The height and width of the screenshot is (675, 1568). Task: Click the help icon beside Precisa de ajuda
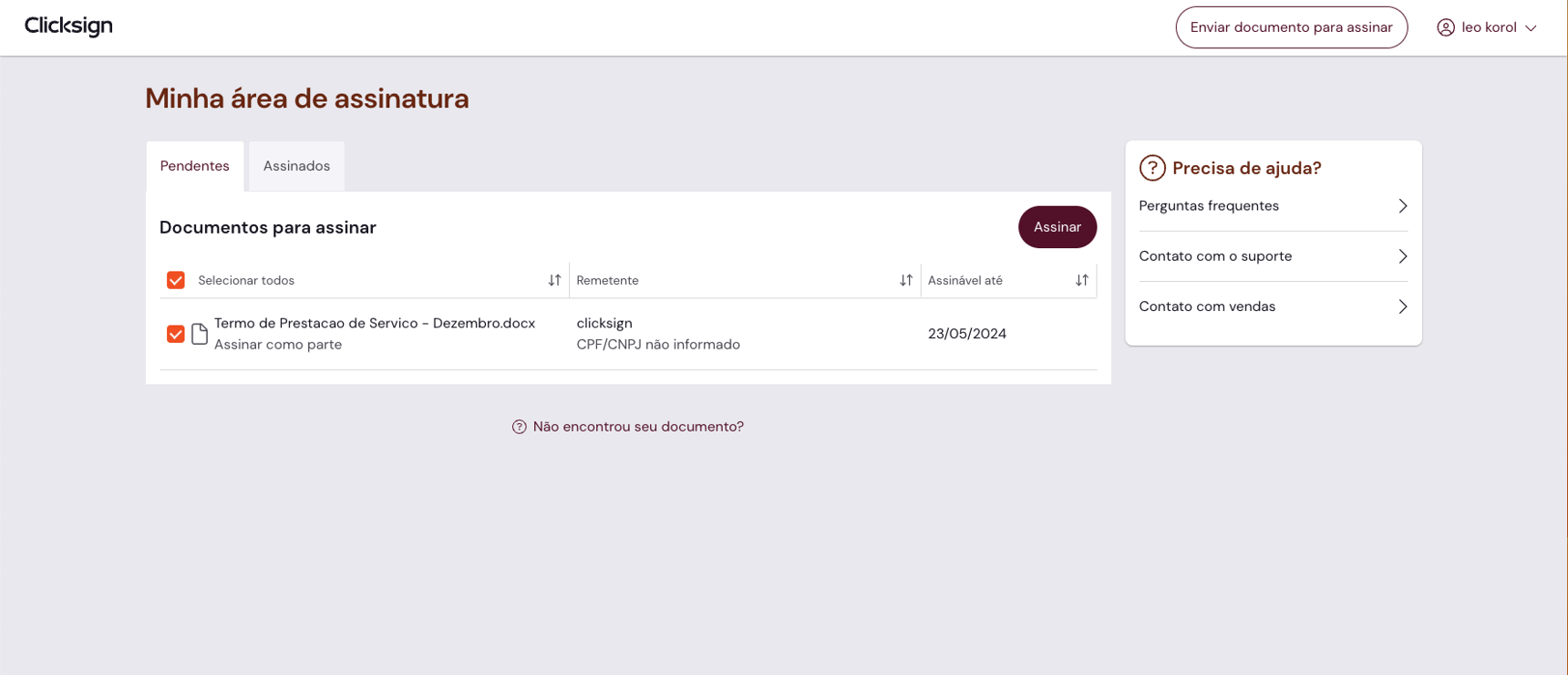pos(1152,167)
